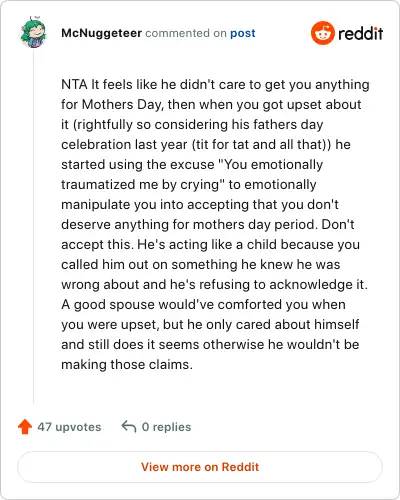Click the words "Mothers Day" in comment
The height and width of the screenshot is (500, 400).
point(122,104)
